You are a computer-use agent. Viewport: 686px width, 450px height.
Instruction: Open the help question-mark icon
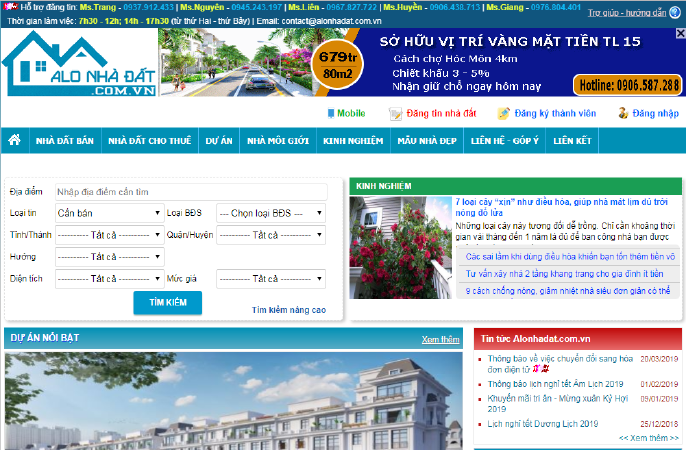click(675, 13)
